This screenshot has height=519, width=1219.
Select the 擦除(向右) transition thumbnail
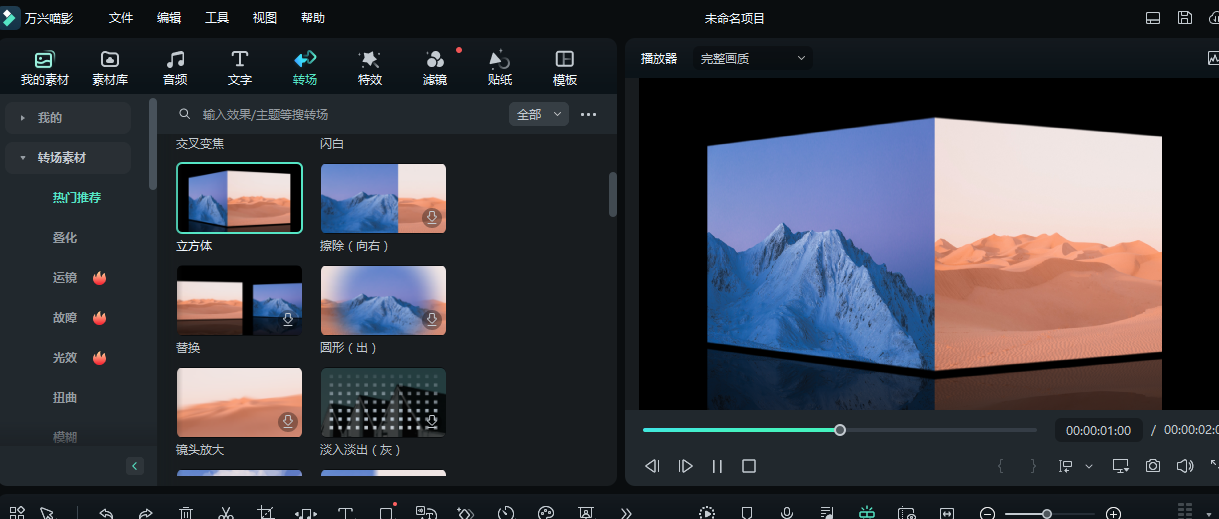tap(383, 198)
